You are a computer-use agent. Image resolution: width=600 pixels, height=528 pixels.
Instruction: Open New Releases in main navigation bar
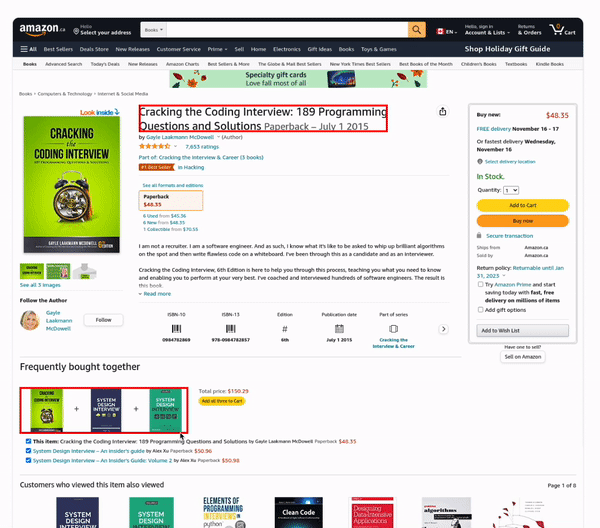[132, 49]
